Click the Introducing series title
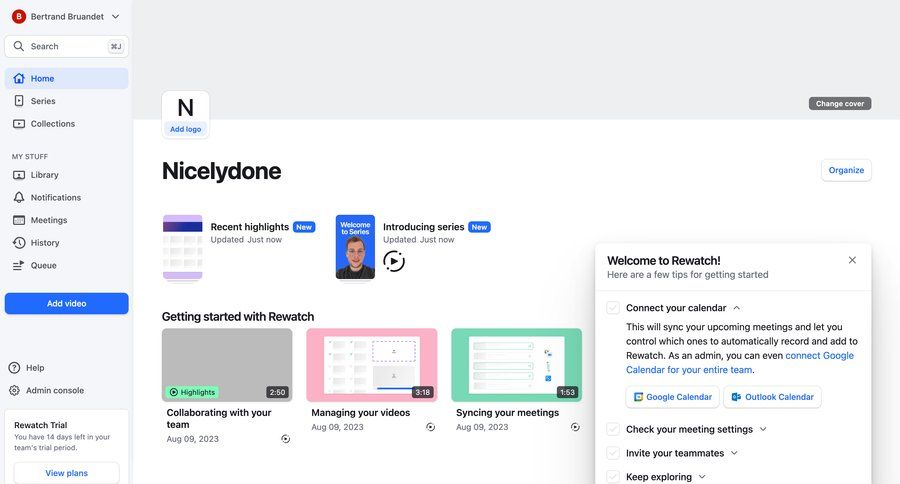The width and height of the screenshot is (900, 484). [424, 227]
